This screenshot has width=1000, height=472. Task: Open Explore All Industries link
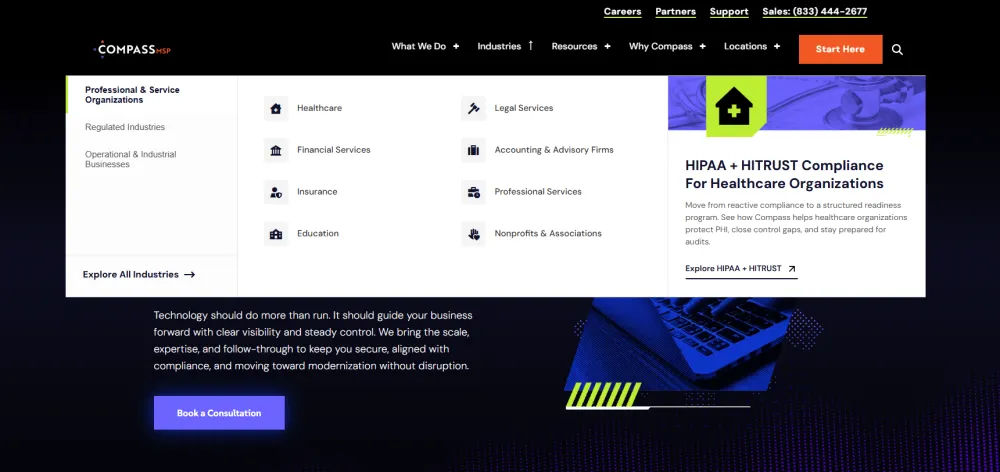pos(139,275)
